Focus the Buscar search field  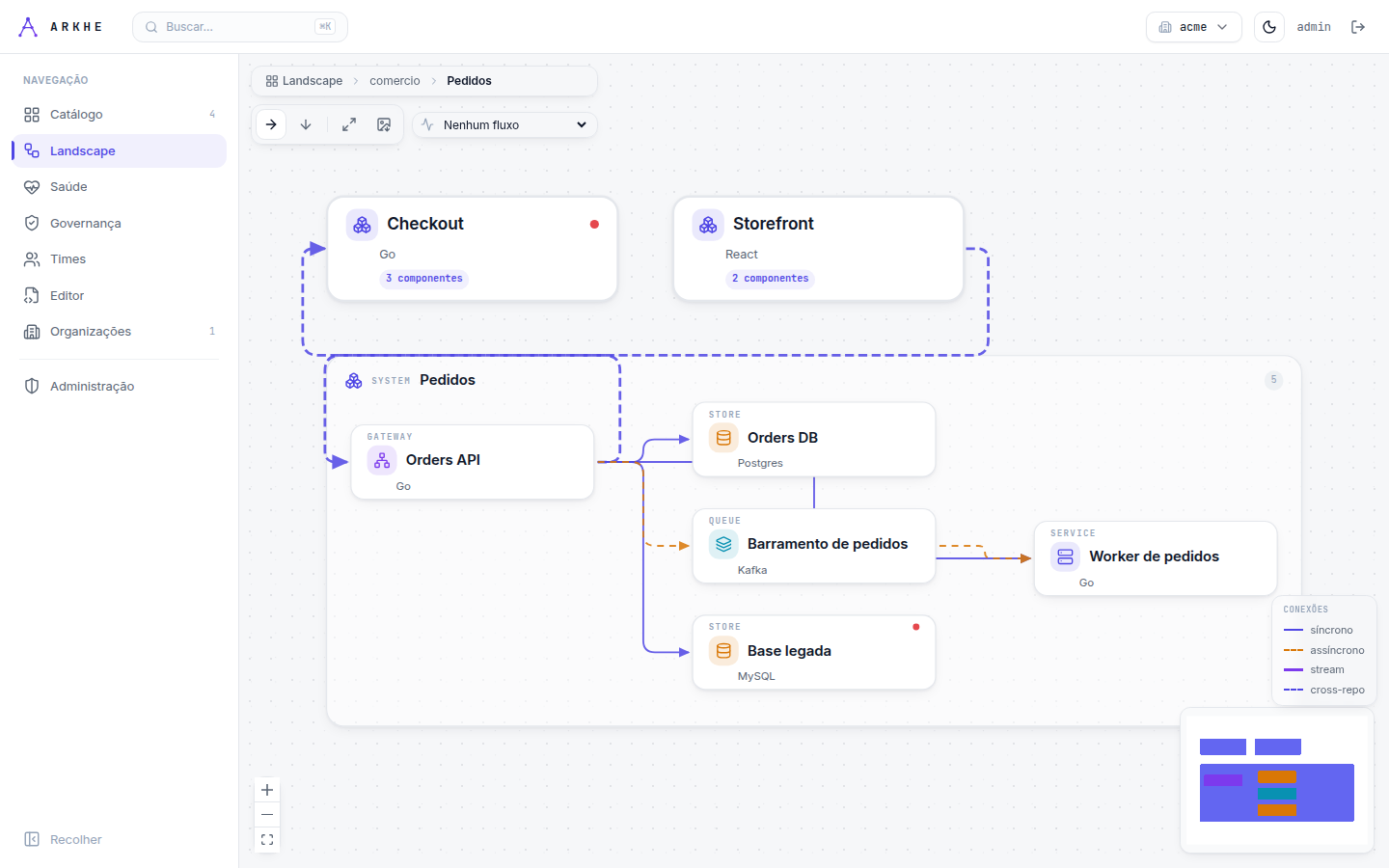pyautogui.click(x=240, y=27)
